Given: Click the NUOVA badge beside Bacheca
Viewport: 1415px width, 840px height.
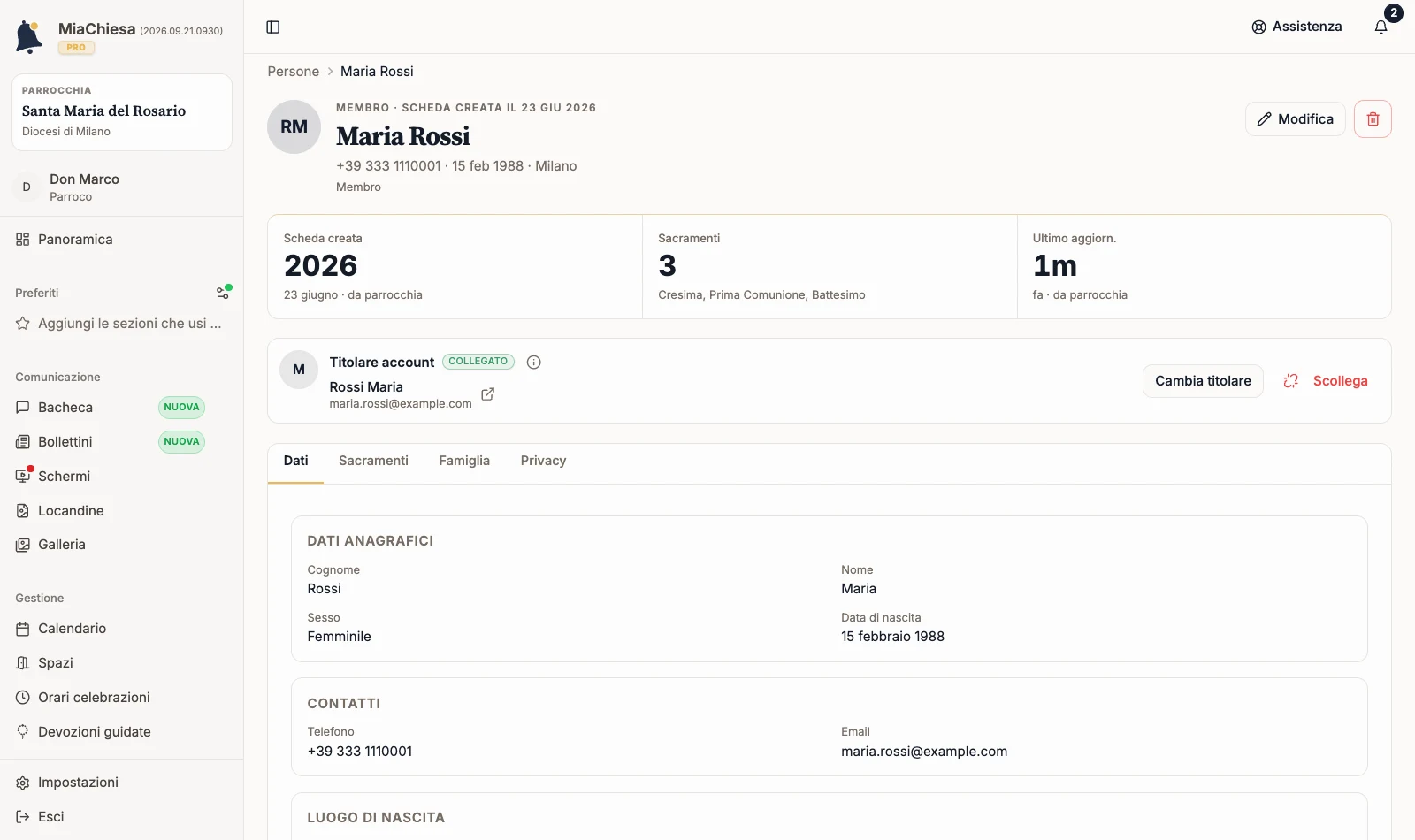Looking at the screenshot, I should (x=181, y=408).
